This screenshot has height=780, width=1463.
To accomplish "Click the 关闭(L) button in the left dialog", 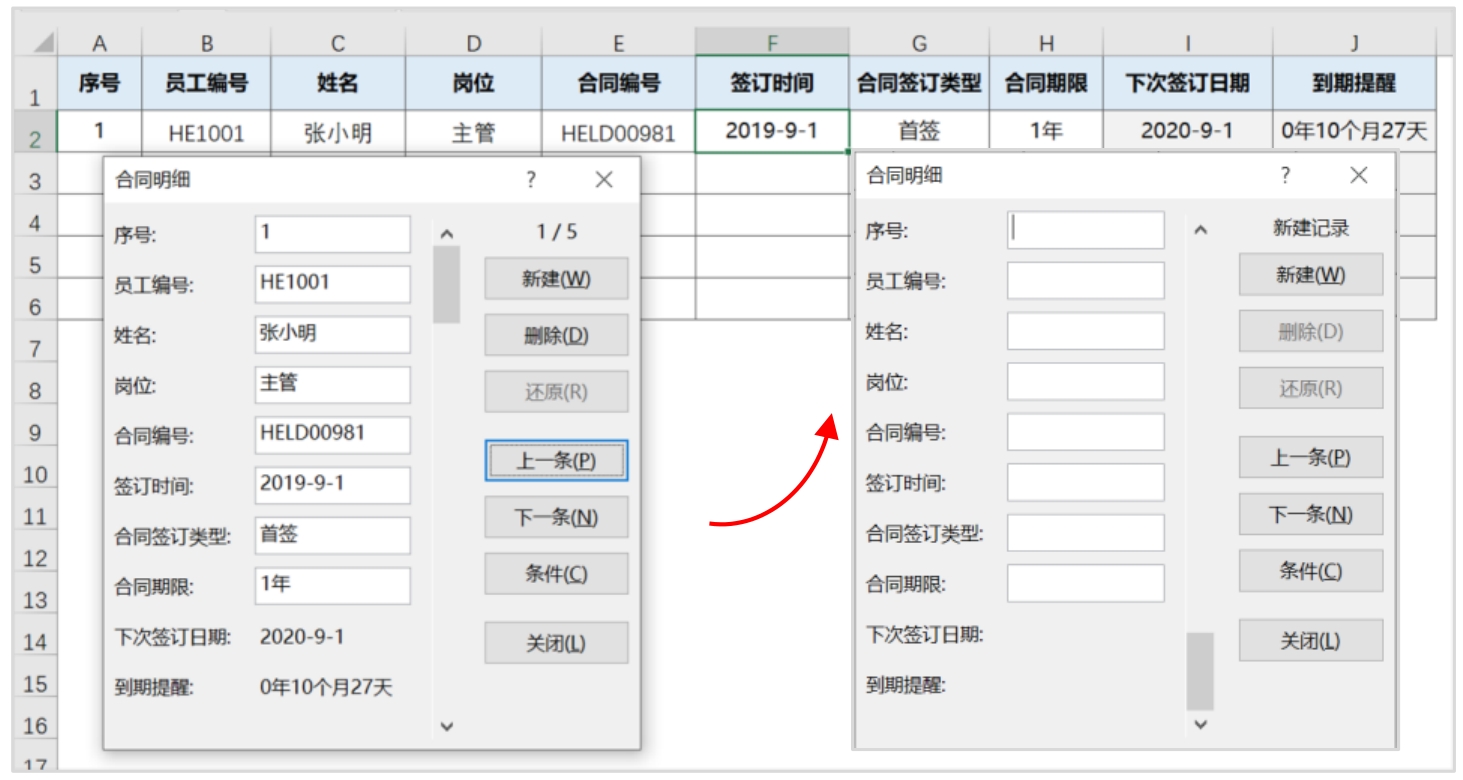I will tap(556, 643).
